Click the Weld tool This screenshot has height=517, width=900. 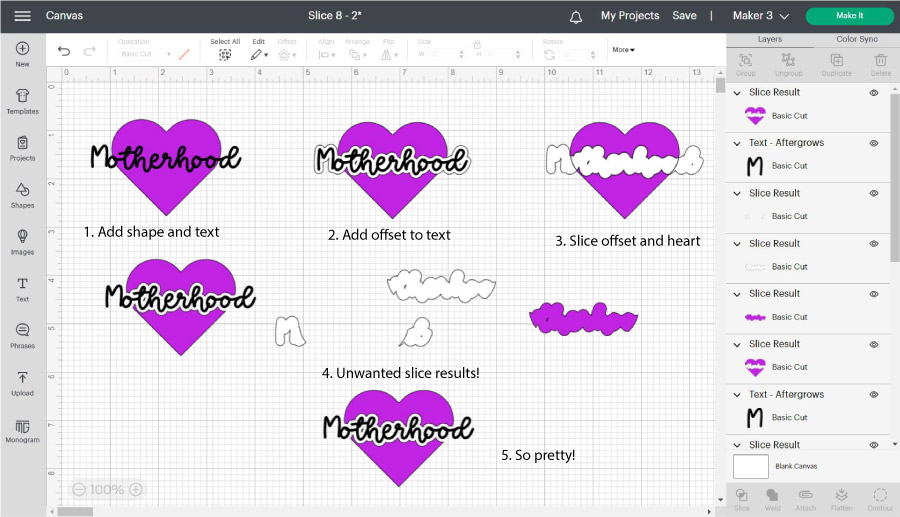772,499
